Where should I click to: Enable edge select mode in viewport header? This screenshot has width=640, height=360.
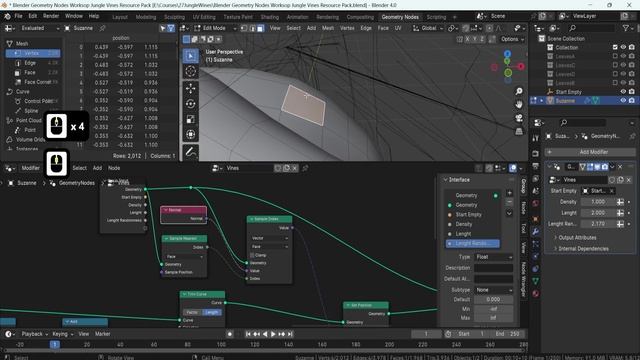point(252,28)
